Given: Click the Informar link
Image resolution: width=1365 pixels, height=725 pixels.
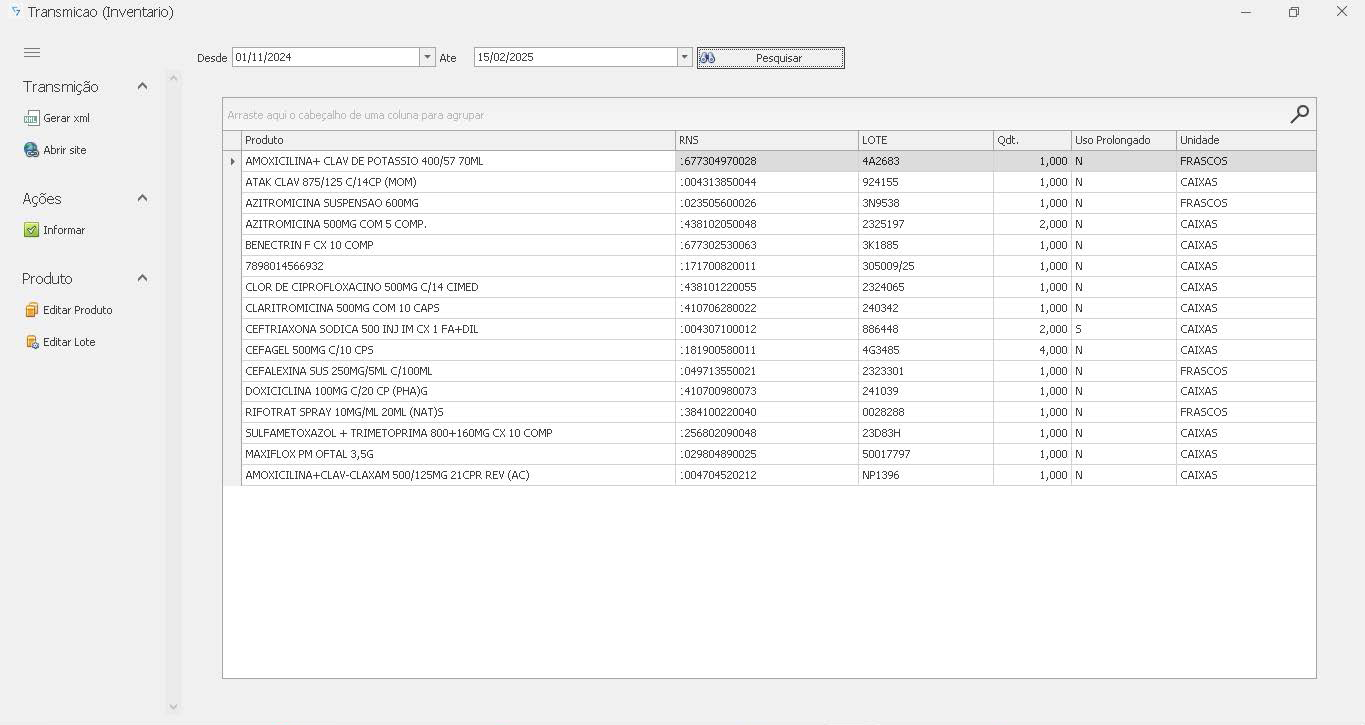Looking at the screenshot, I should click(64, 230).
